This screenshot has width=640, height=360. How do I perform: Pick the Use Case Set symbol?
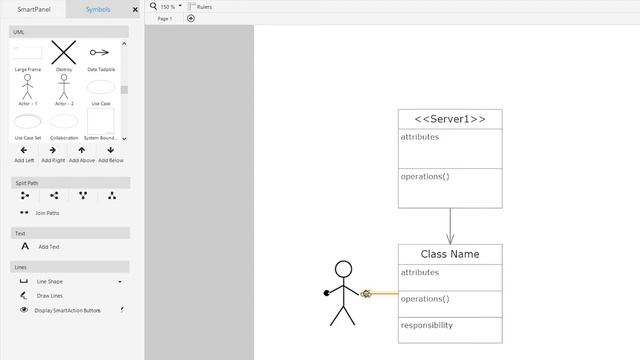(x=27, y=121)
